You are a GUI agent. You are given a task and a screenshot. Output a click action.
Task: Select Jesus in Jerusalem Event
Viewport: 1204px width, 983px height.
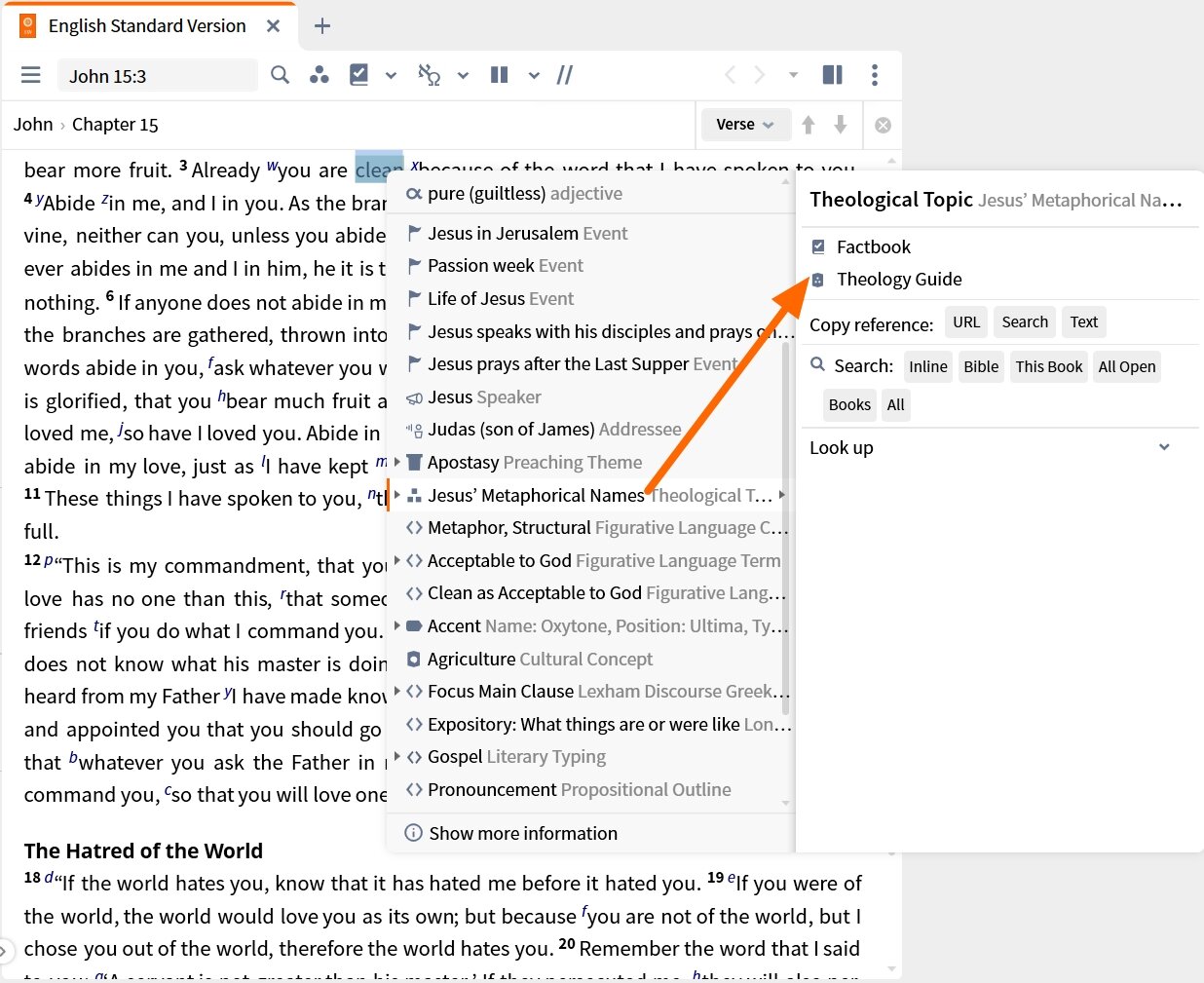[590, 234]
